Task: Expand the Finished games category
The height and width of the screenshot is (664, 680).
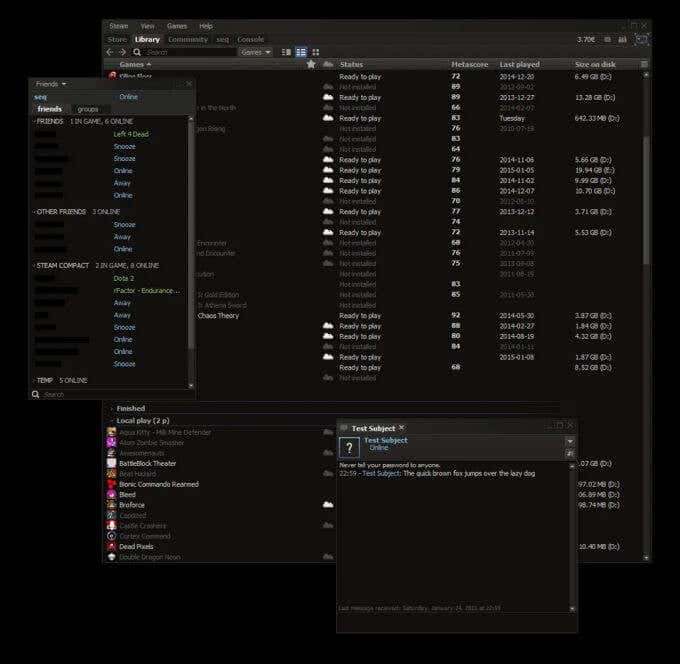Action: (110, 408)
